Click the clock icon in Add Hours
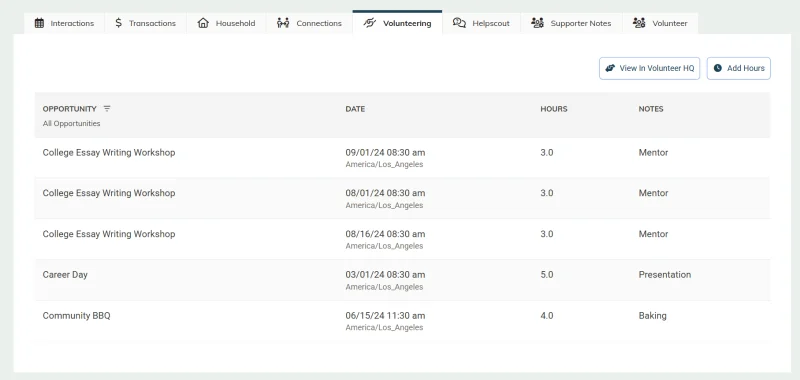 (x=718, y=68)
